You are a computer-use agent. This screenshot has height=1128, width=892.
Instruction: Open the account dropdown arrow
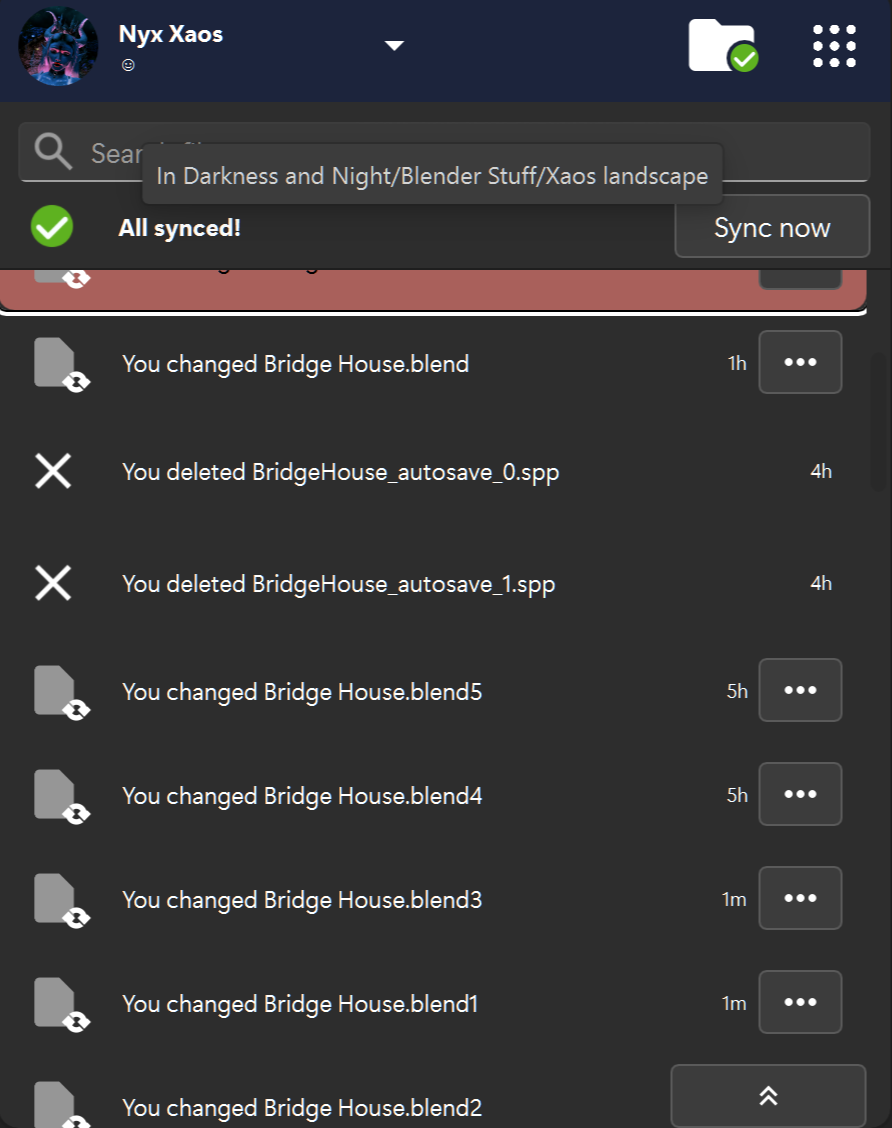395,45
